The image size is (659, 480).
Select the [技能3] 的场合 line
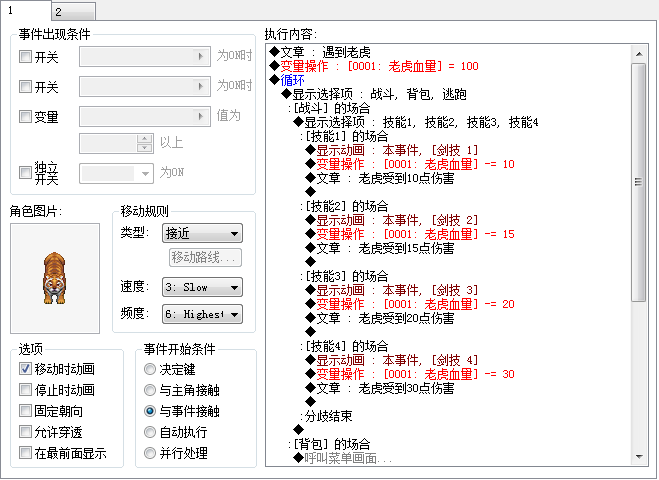[x=344, y=276]
